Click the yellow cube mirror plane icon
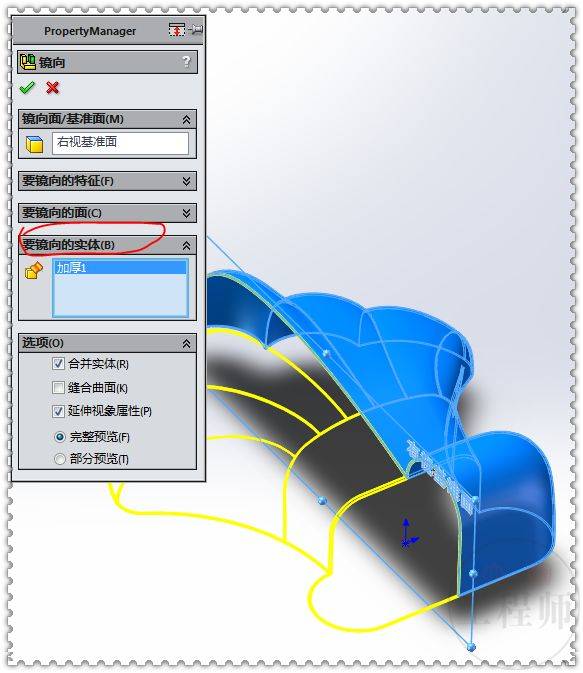Image resolution: width=583 pixels, height=673 pixels. tap(34, 145)
